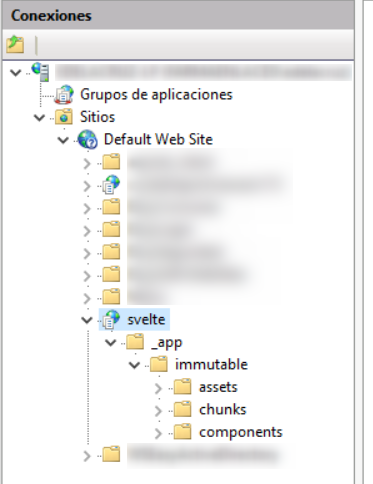Expand the chunks folder

tap(158, 411)
